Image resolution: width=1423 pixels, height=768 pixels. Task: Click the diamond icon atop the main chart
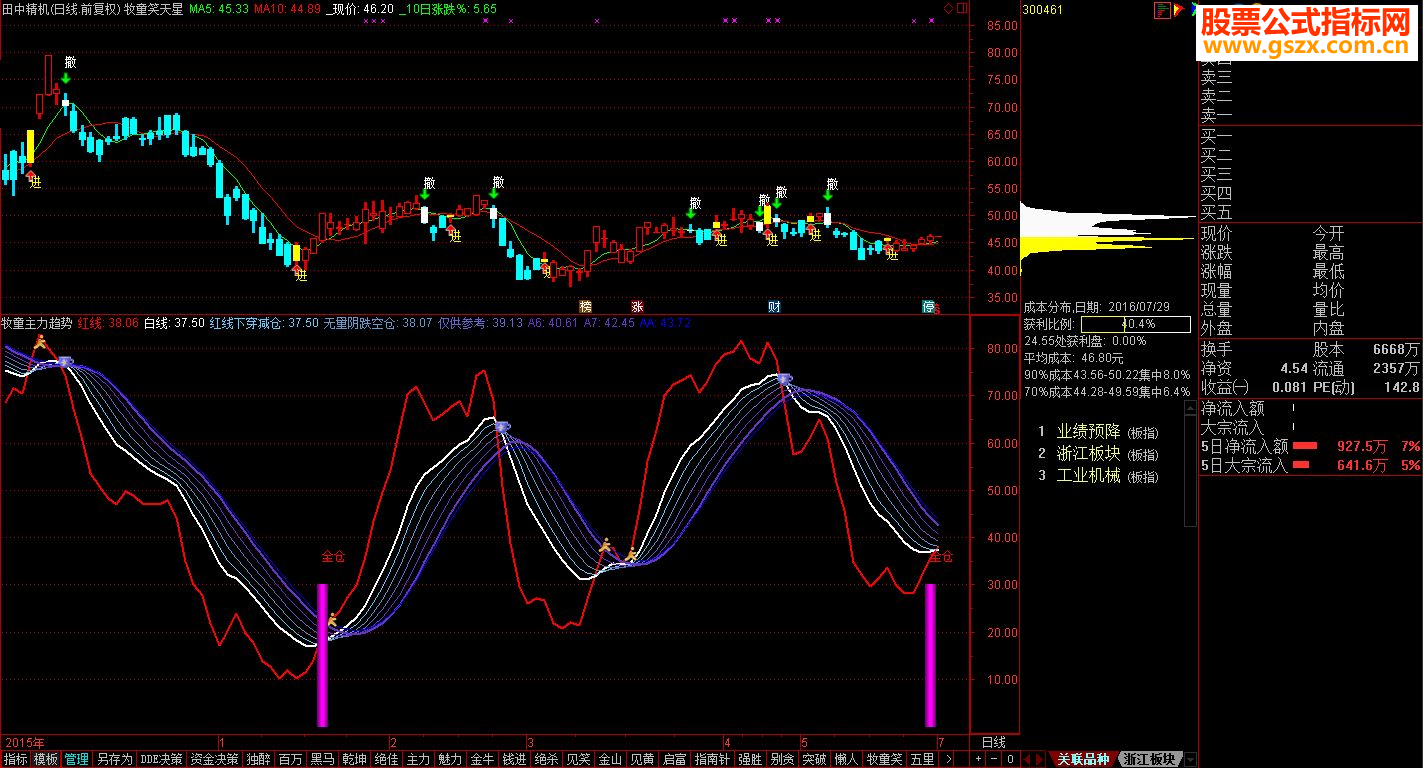coord(949,9)
